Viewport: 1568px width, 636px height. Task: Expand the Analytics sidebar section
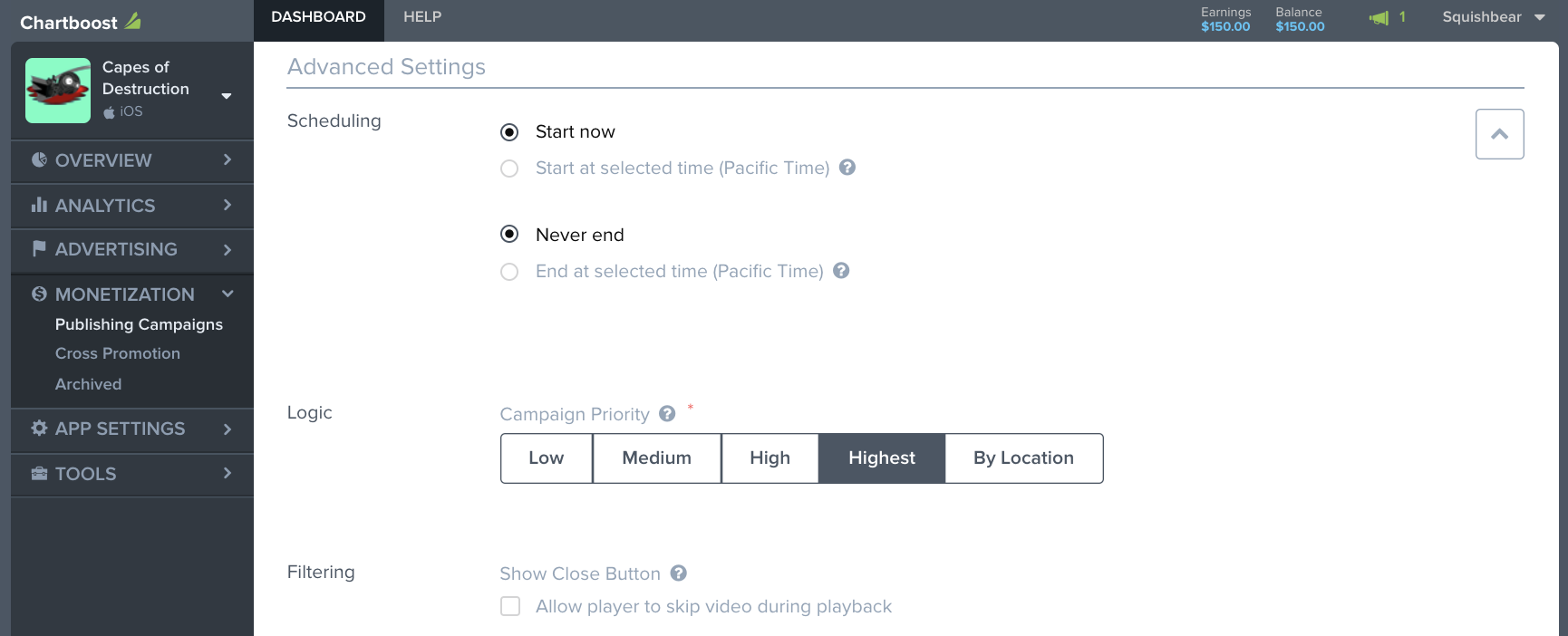coord(132,206)
